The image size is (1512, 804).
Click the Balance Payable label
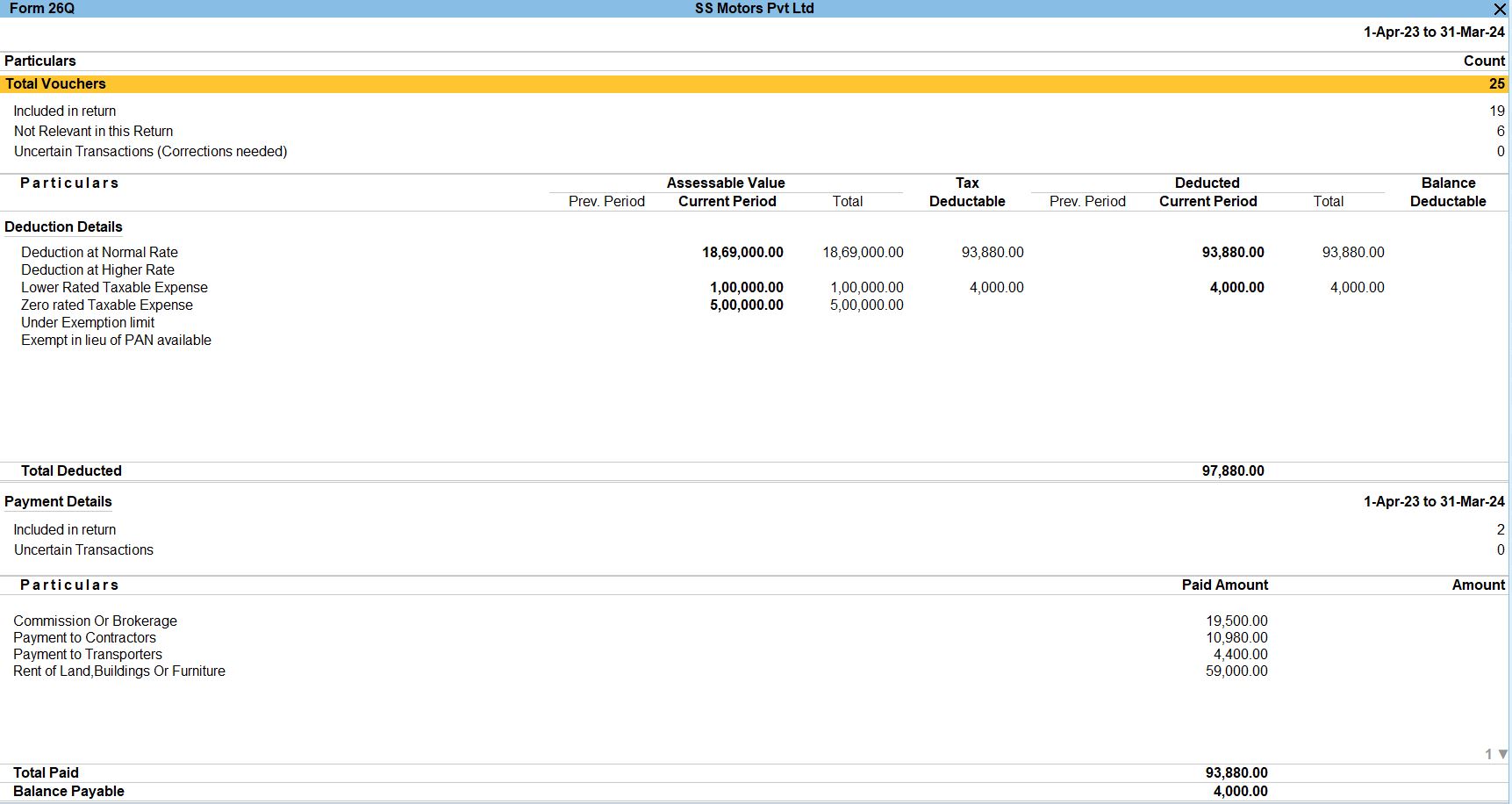pos(68,791)
